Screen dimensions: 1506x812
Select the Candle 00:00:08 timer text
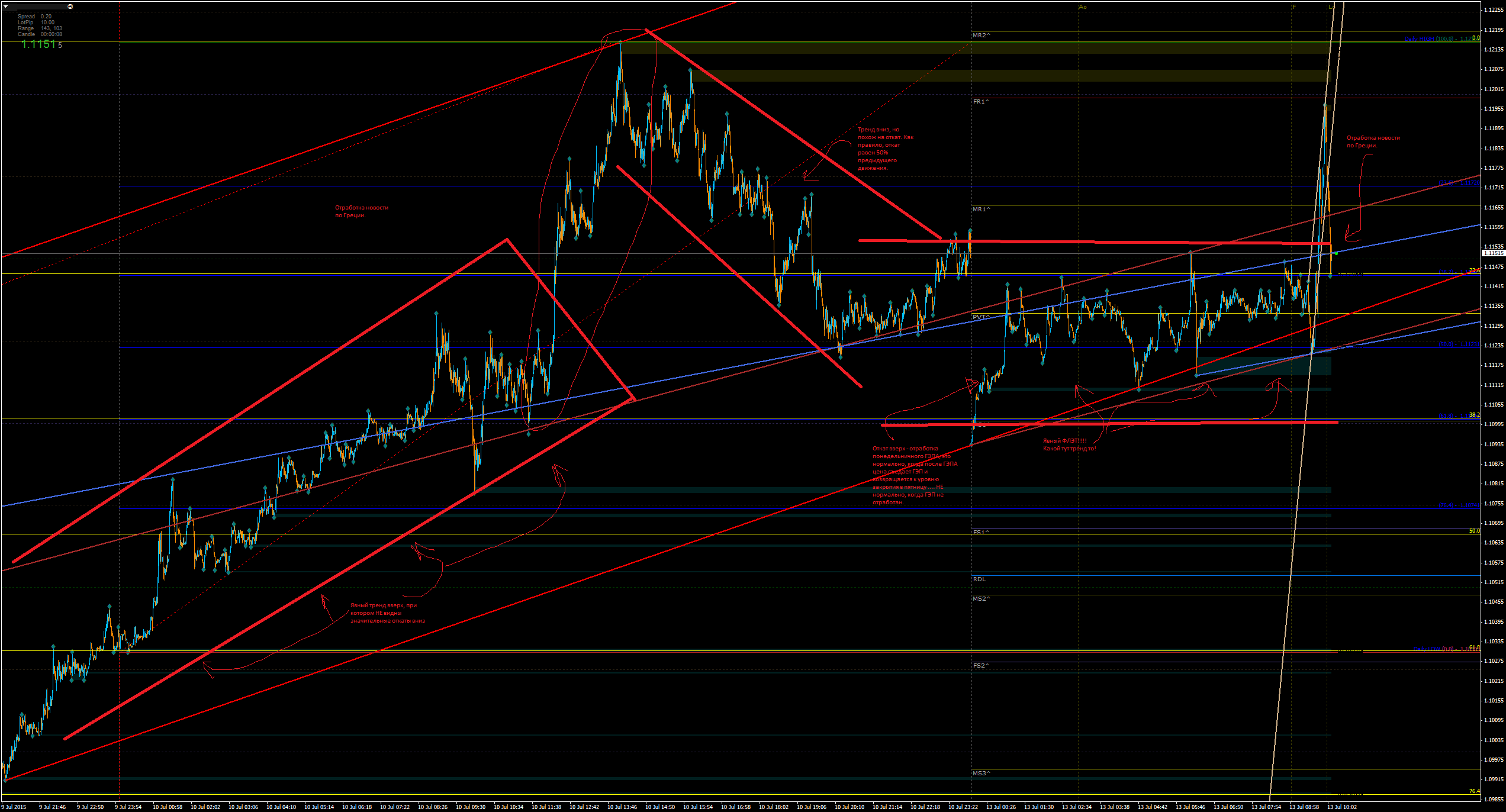coord(40,34)
